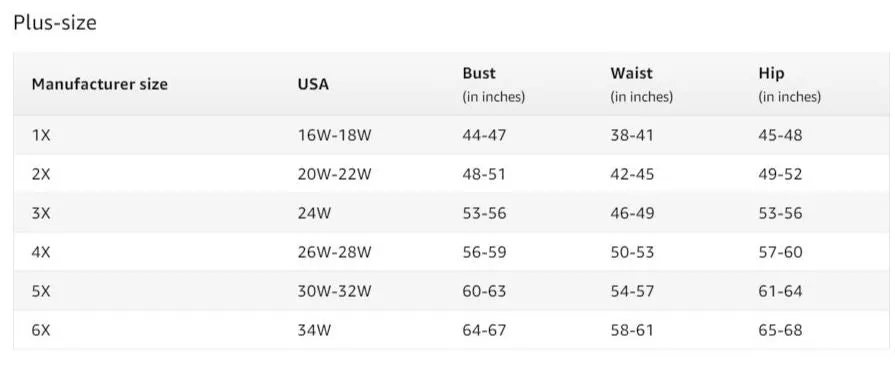Click waist measurement 54-57
895x381 pixels.
pos(632,291)
